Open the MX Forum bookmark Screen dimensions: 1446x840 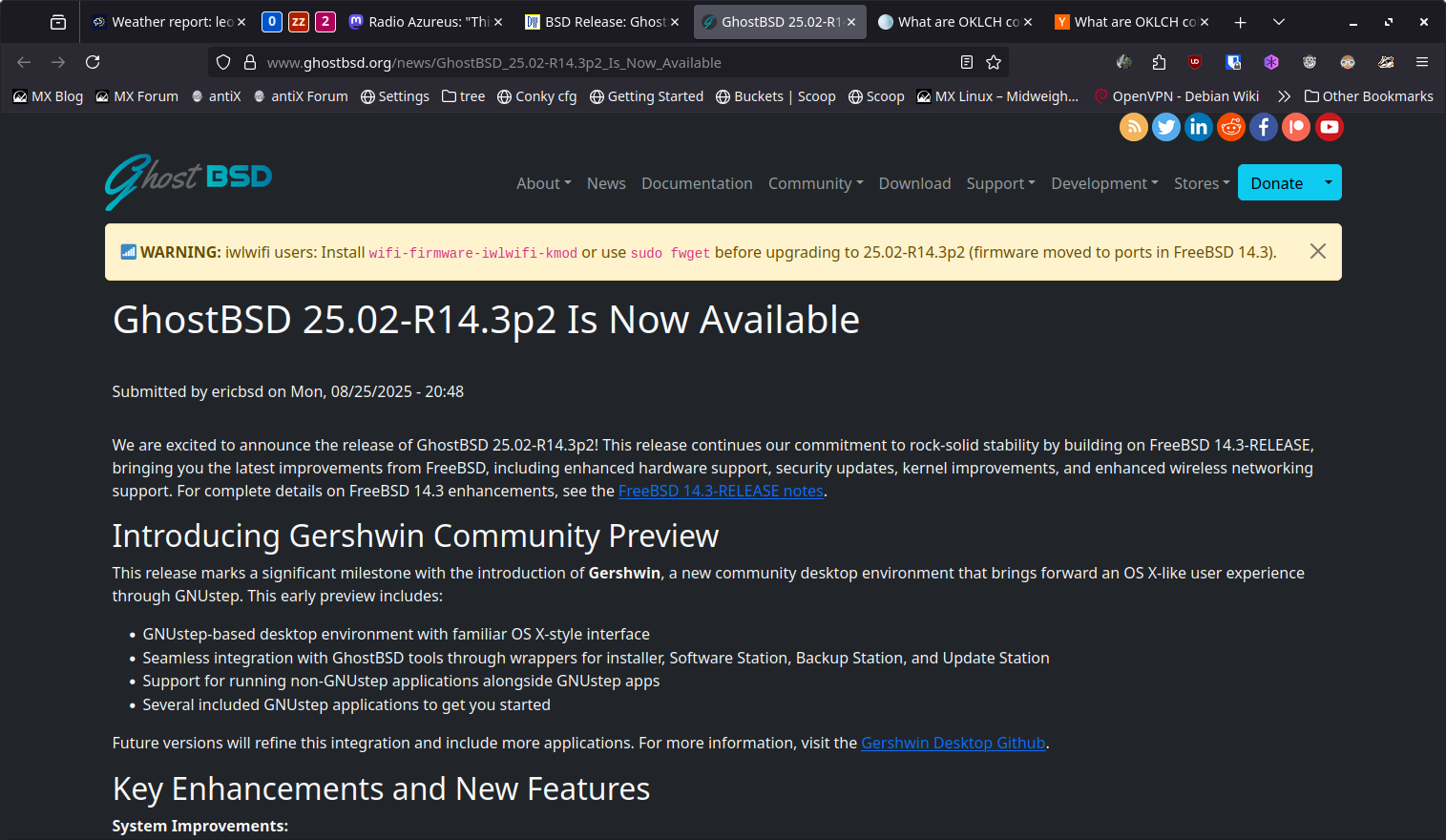[x=136, y=96]
